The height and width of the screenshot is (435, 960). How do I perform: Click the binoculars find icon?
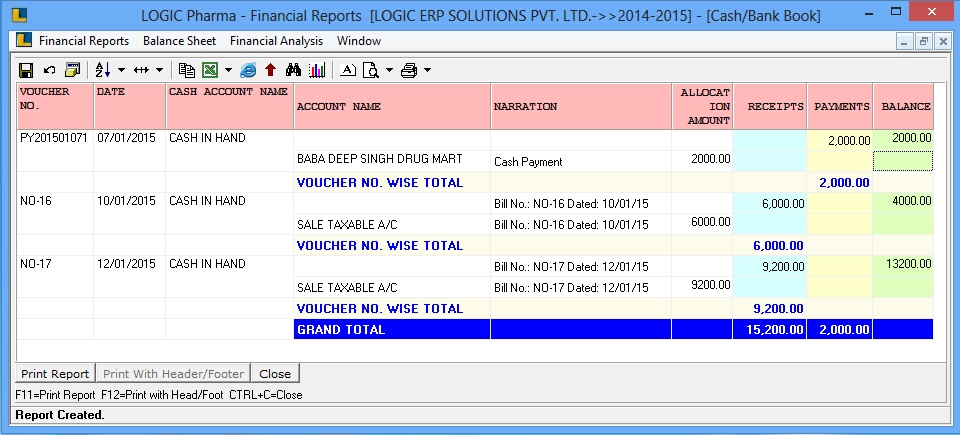pyautogui.click(x=293, y=70)
